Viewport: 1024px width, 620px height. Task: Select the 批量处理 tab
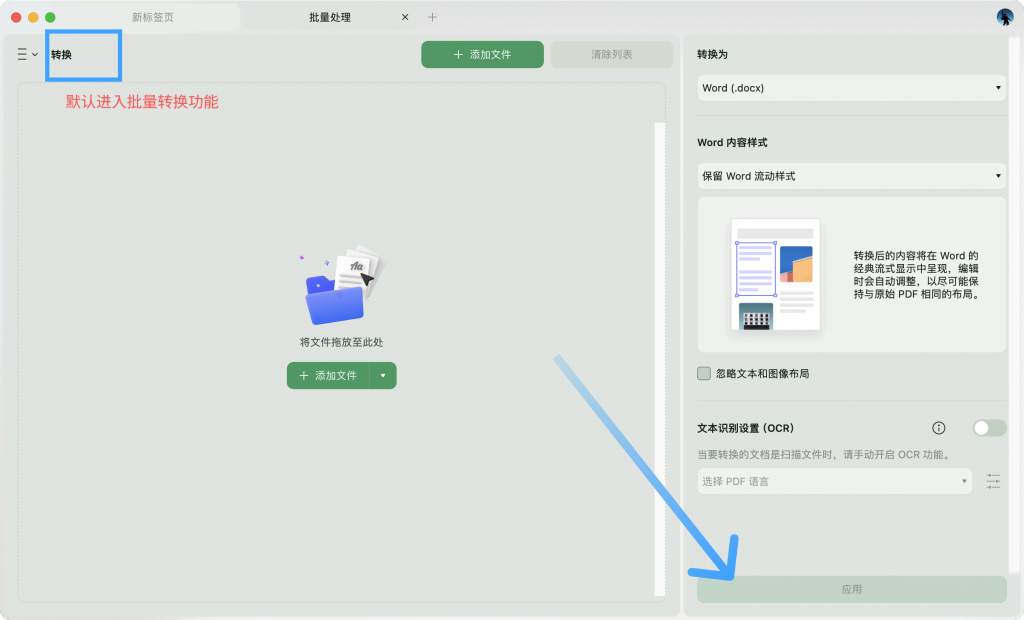pyautogui.click(x=330, y=18)
